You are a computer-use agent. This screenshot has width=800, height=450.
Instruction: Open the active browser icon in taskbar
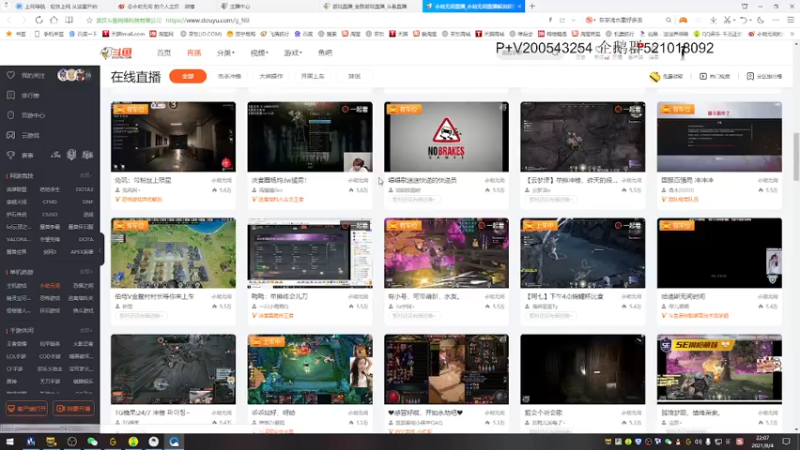[174, 441]
